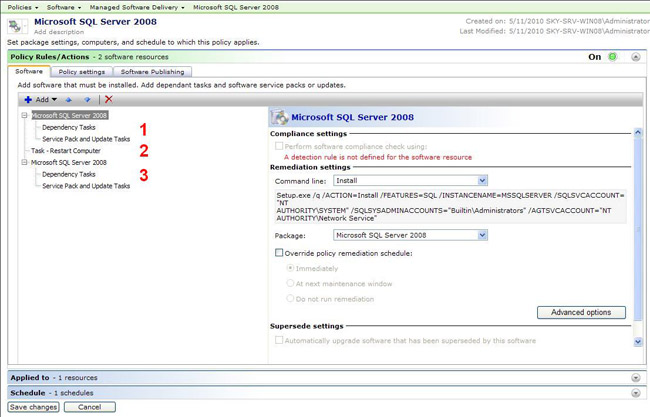Viewport: 650px width, 417px height.
Task: Toggle Perform software compliance check checkbox
Action: [279, 146]
